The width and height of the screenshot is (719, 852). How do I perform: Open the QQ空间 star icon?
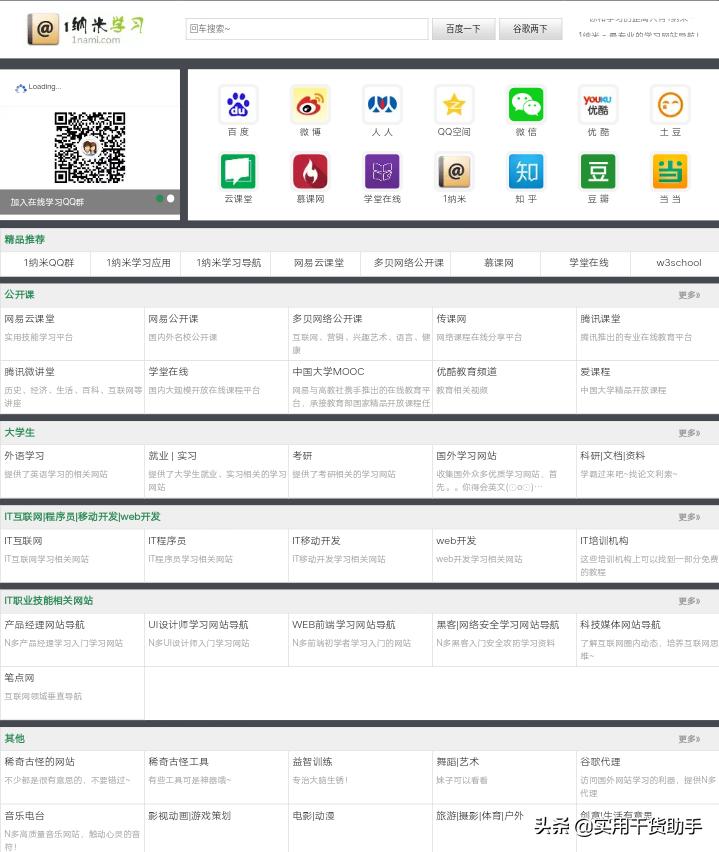tap(454, 104)
